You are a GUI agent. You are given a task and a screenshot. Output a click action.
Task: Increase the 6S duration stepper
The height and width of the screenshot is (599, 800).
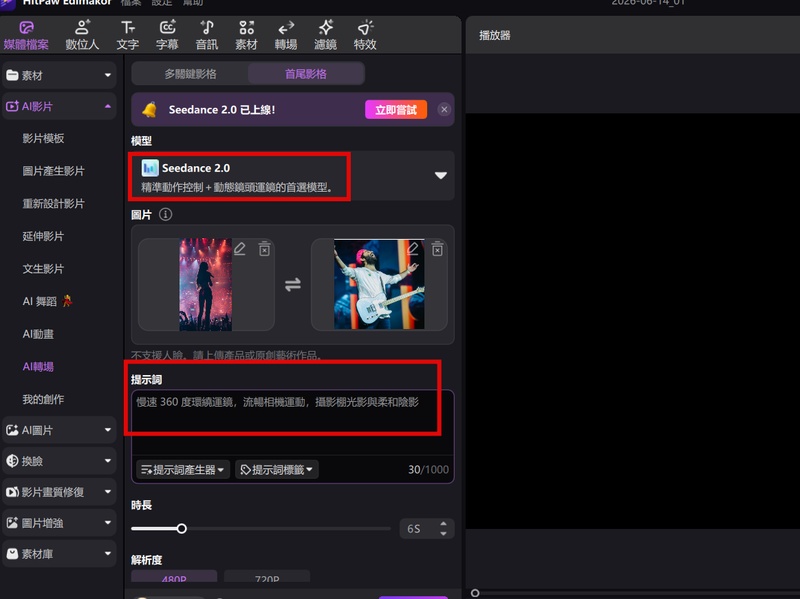(443, 524)
